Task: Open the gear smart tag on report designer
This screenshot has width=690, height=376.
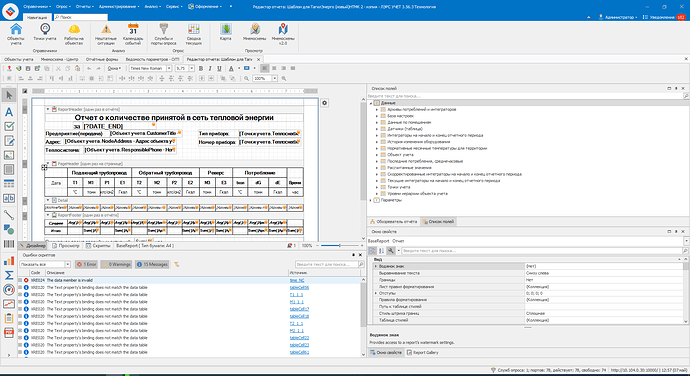Action: coord(324,103)
